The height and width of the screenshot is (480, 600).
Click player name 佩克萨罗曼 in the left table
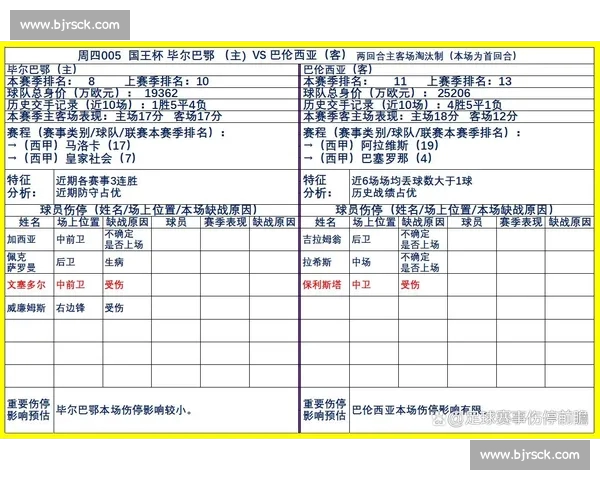[x=21, y=262]
